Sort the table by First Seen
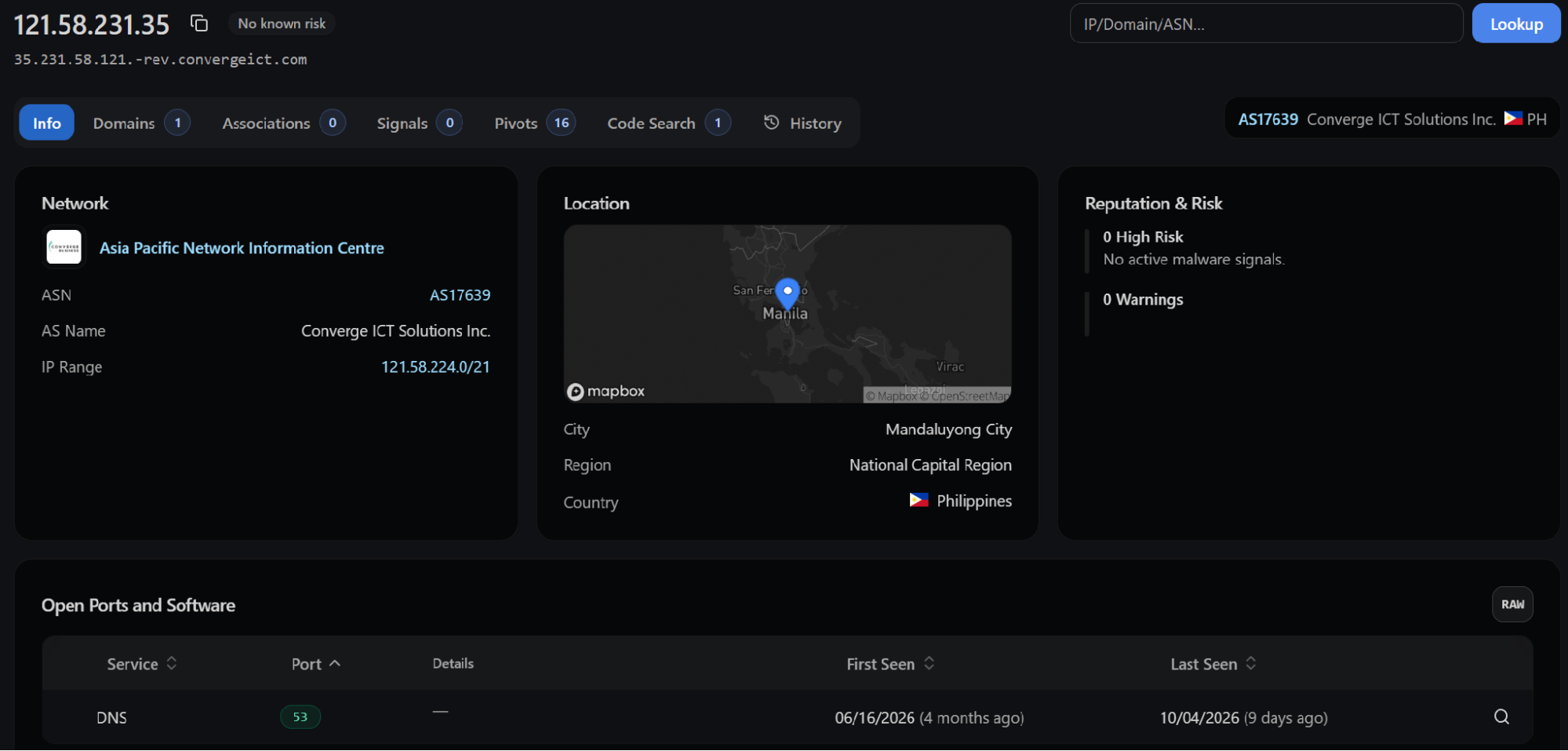This screenshot has width=1568, height=751. (x=890, y=664)
